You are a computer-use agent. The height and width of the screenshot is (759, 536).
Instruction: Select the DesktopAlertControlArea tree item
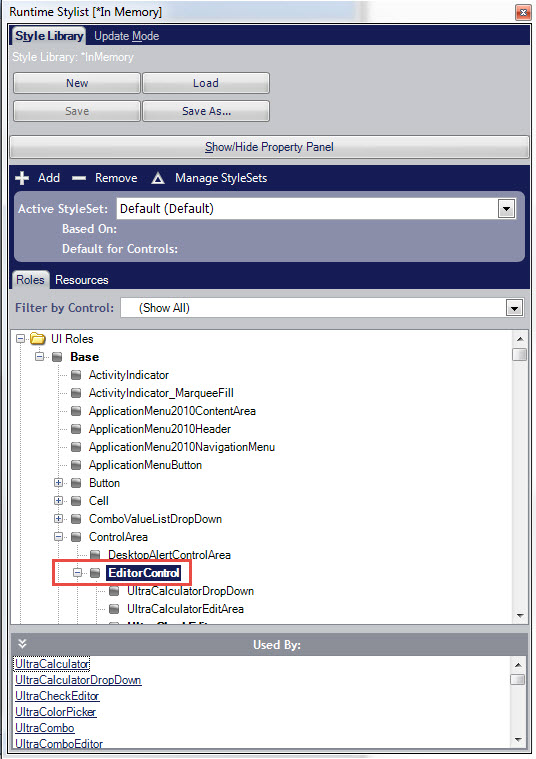click(x=169, y=555)
